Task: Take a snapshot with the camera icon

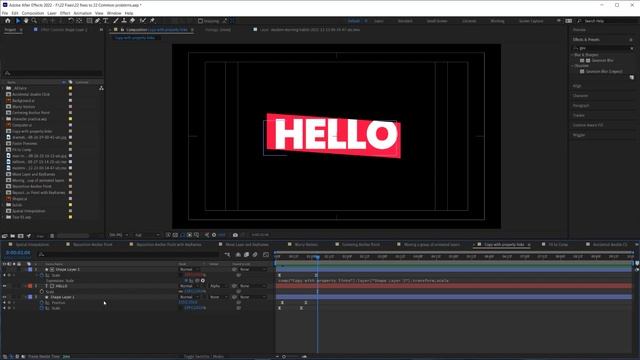Action: point(235,235)
